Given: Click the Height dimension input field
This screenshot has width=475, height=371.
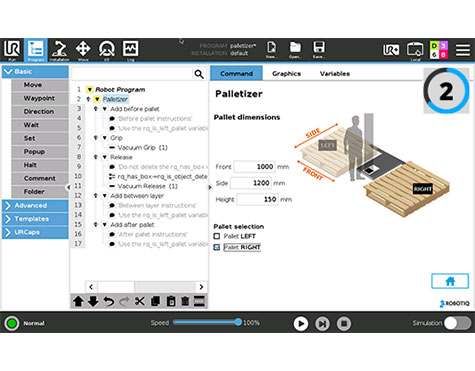Looking at the screenshot, I should 257,199.
